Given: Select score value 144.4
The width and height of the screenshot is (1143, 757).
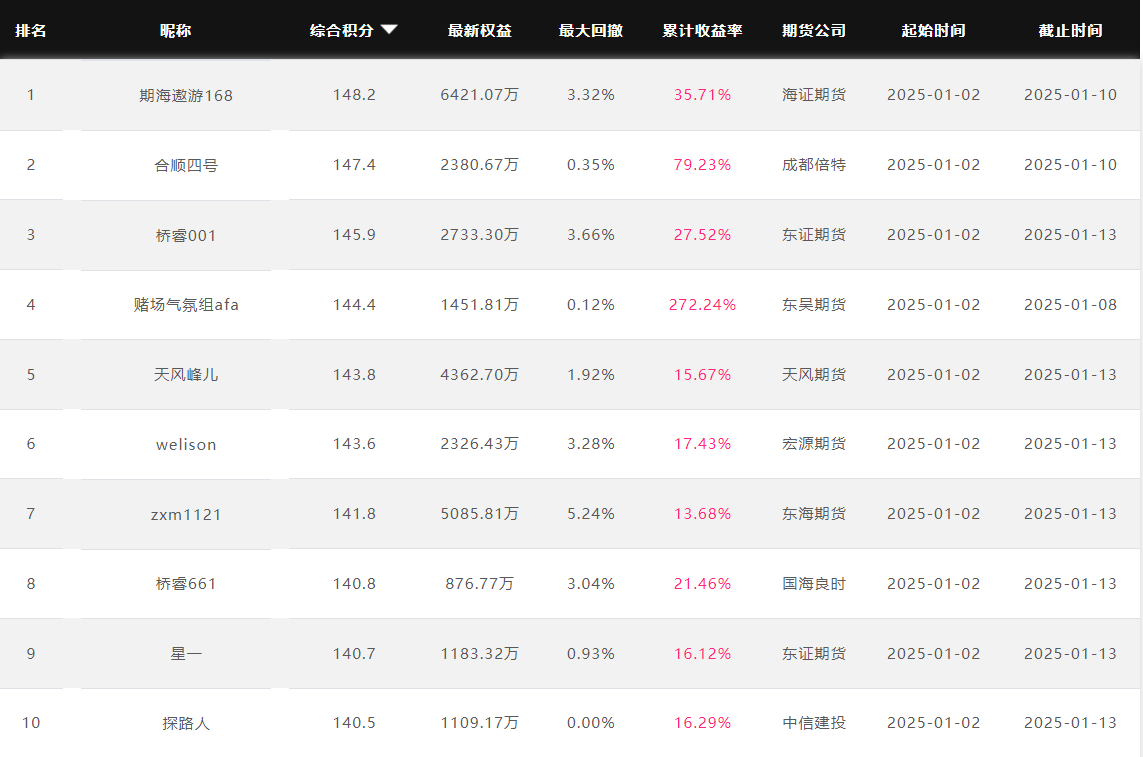Looking at the screenshot, I should point(354,305).
